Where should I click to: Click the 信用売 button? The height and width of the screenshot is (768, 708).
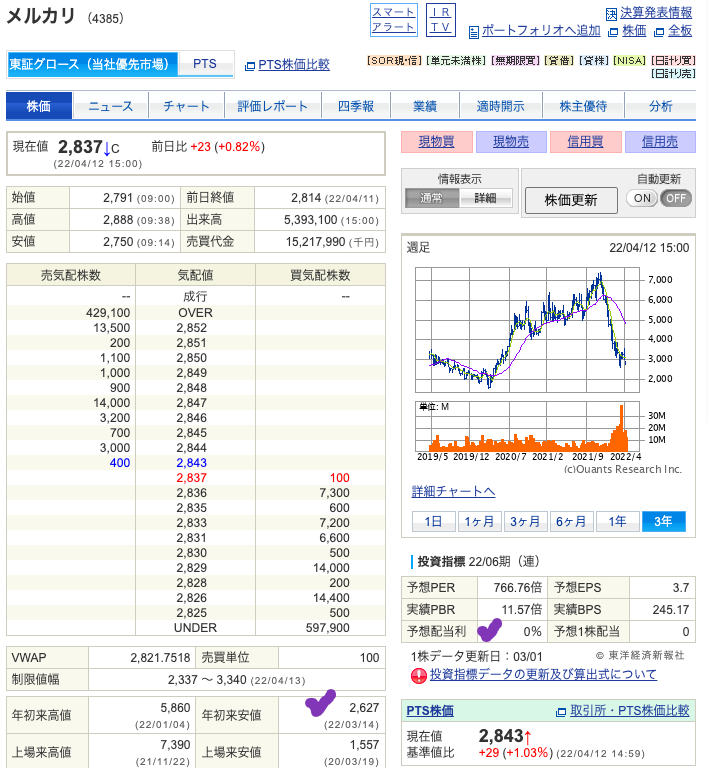click(660, 142)
